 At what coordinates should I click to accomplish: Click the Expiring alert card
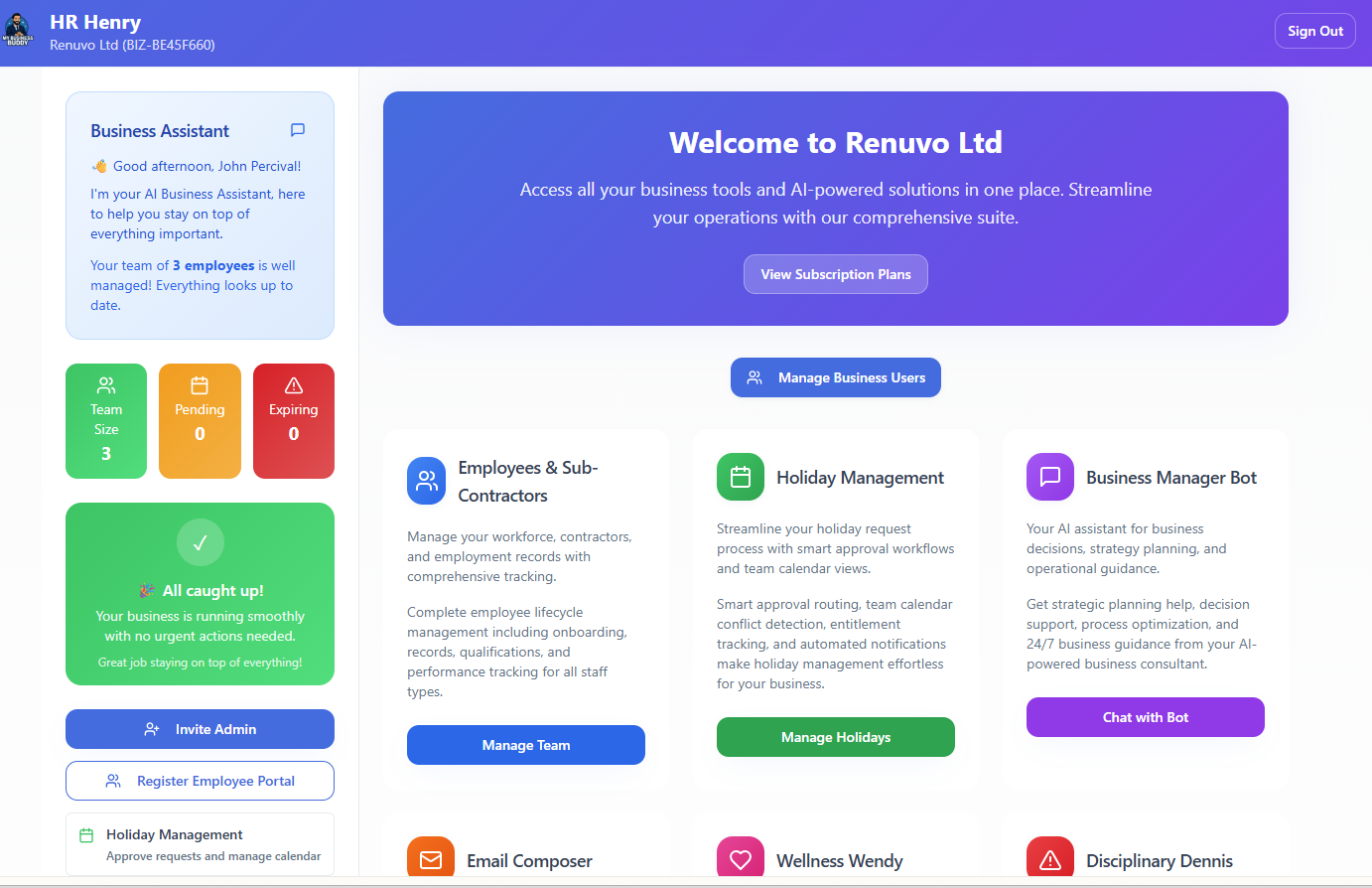click(x=293, y=421)
